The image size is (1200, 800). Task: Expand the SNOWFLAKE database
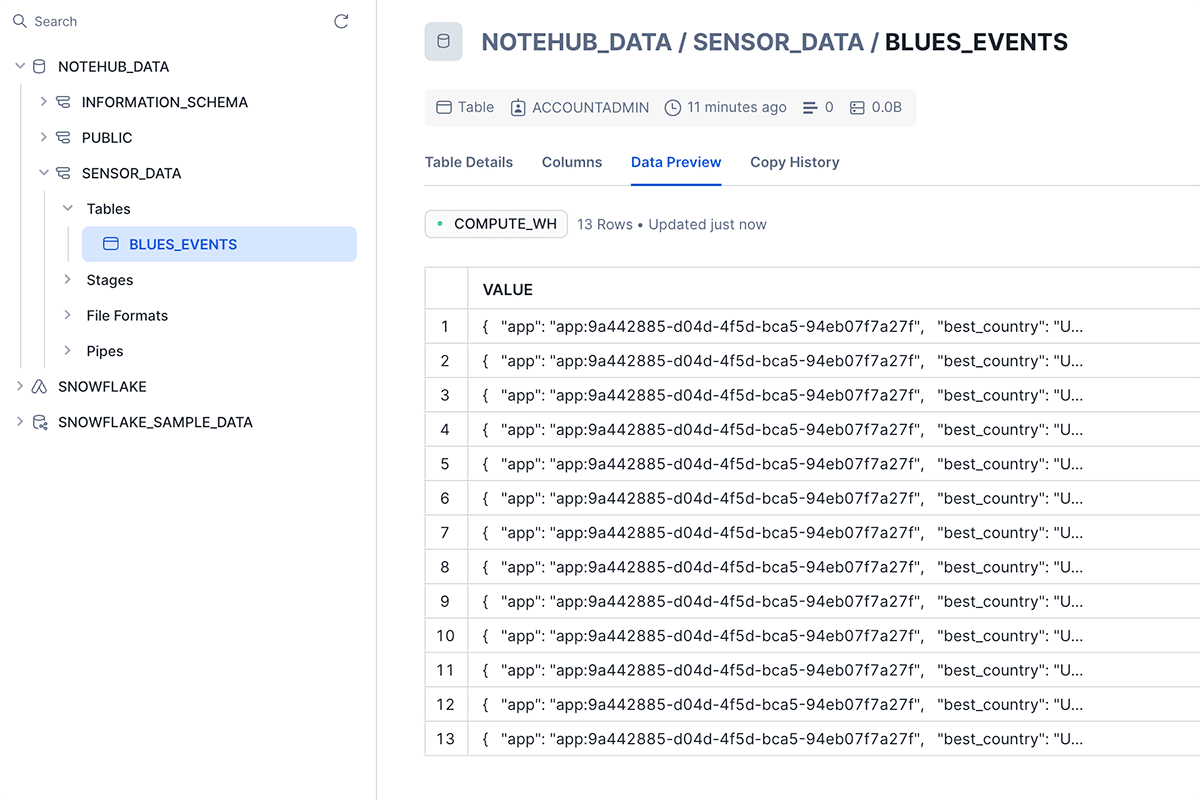coord(19,386)
